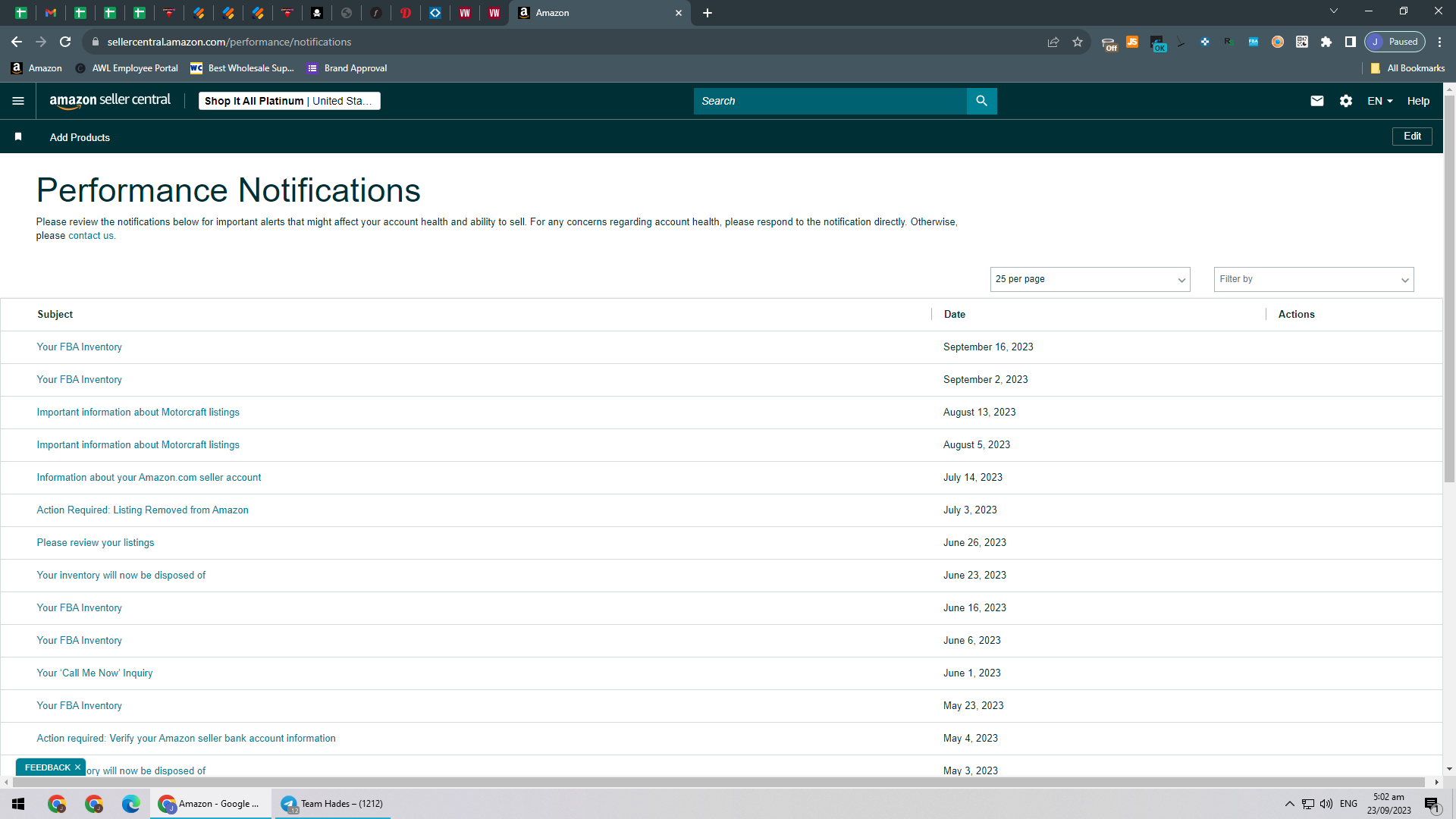Open the buyer messages mail icon

point(1317,101)
